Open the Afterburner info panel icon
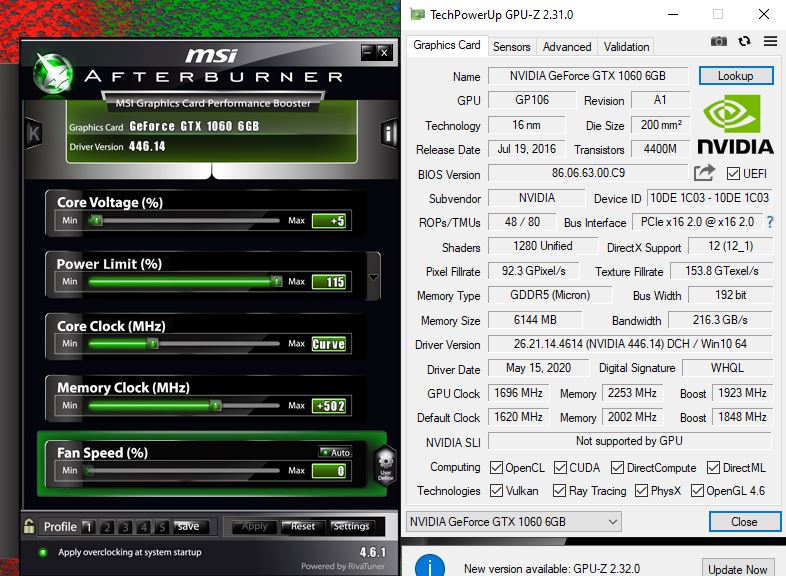Viewport: 786px width, 576px height. tap(389, 133)
